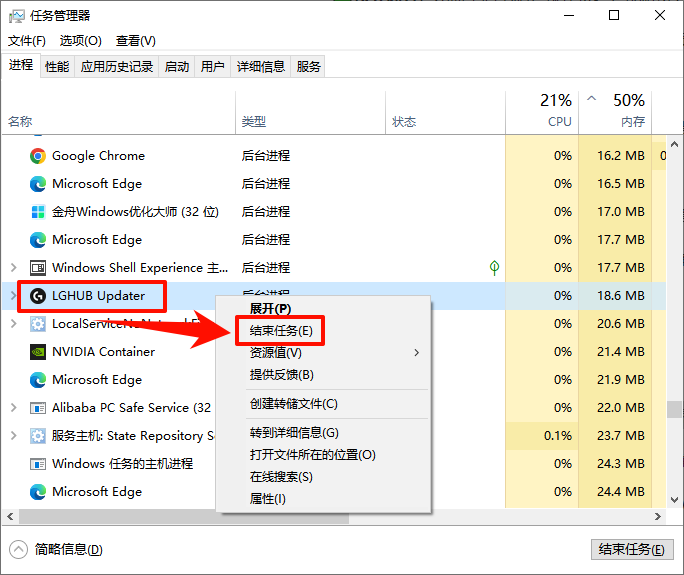Click the vertical scrollbar down arrow
The image size is (684, 575).
point(674,500)
